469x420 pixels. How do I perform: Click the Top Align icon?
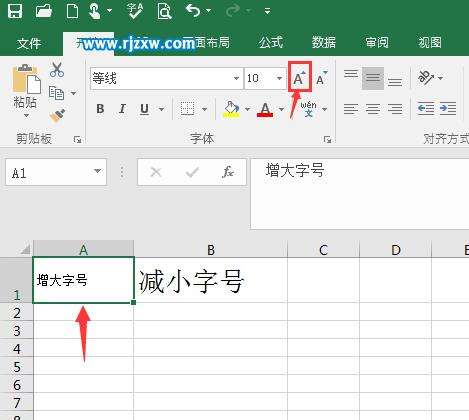[x=351, y=74]
